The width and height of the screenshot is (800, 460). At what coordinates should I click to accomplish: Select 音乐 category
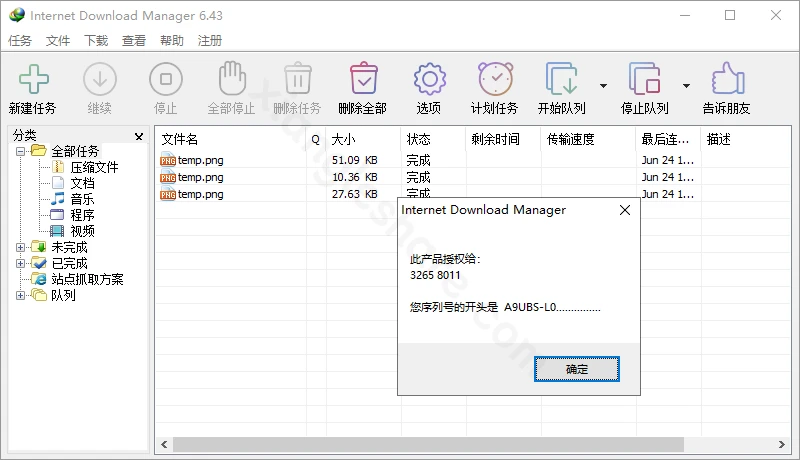point(82,199)
